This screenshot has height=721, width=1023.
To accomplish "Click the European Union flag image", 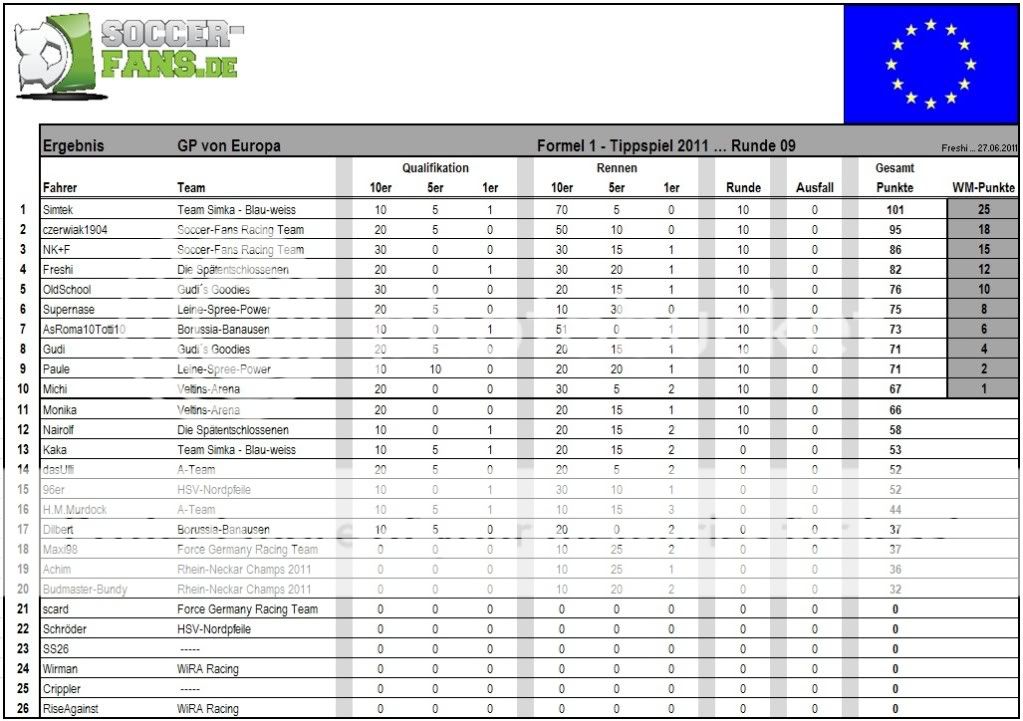I will [x=931, y=64].
